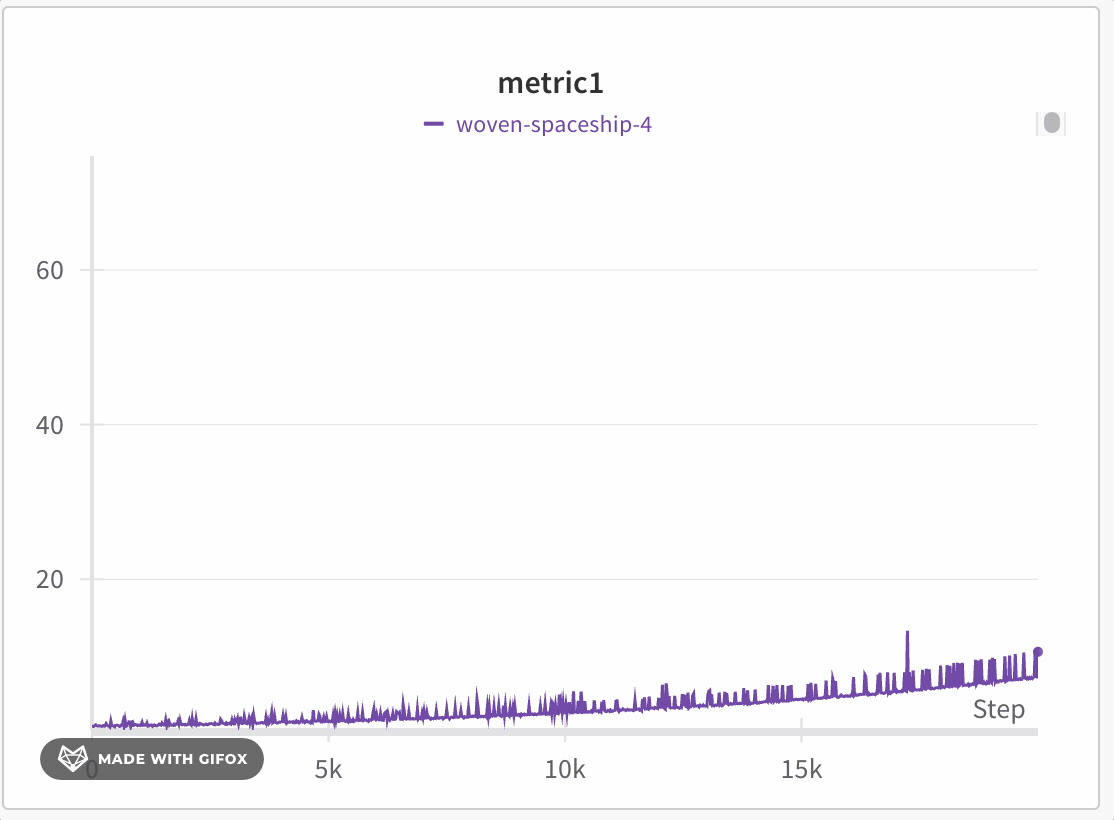Select the endpoint dot on the chart line
Image resolution: width=1114 pixels, height=820 pixels.
click(1038, 652)
